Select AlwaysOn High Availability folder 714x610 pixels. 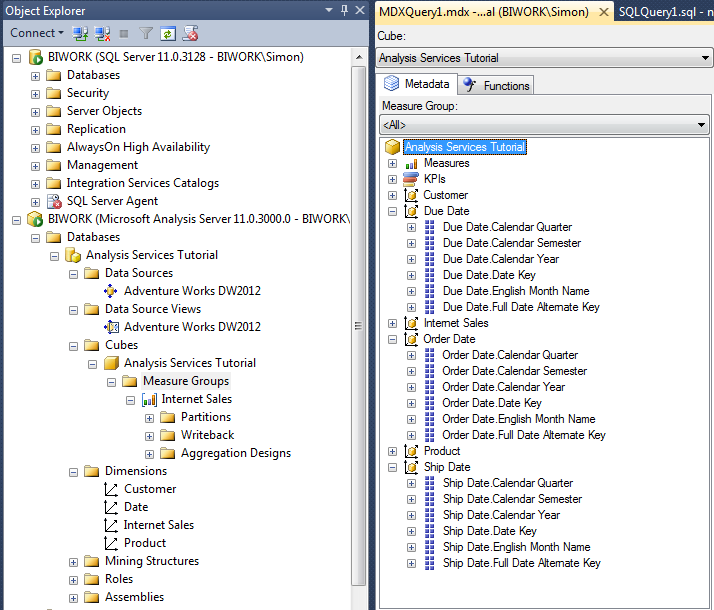point(138,147)
